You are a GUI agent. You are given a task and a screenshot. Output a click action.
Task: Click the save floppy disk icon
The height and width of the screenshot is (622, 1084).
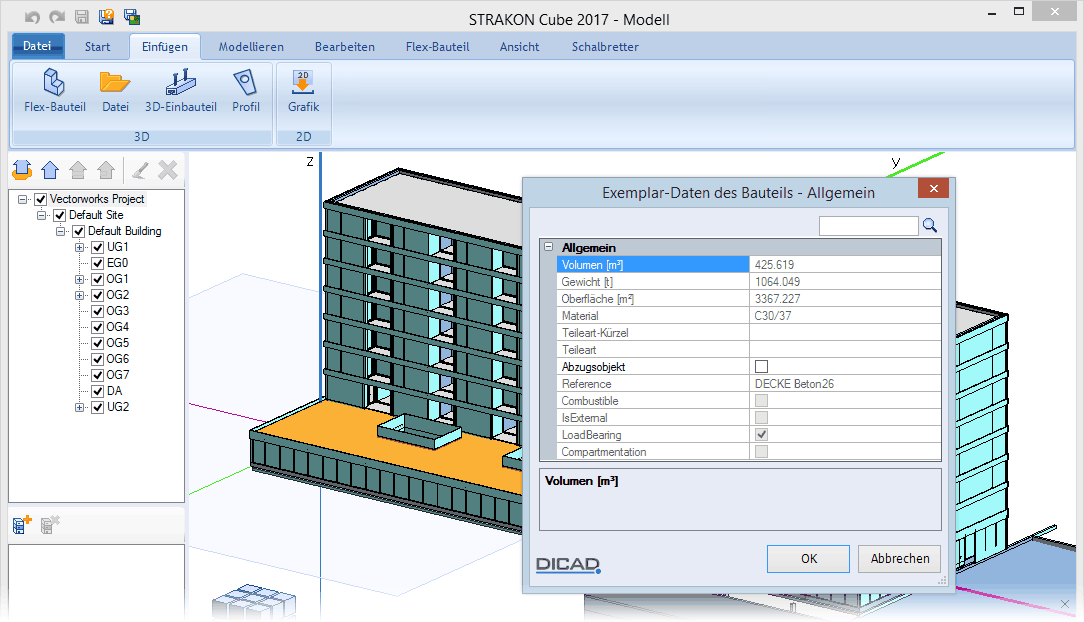click(x=82, y=17)
